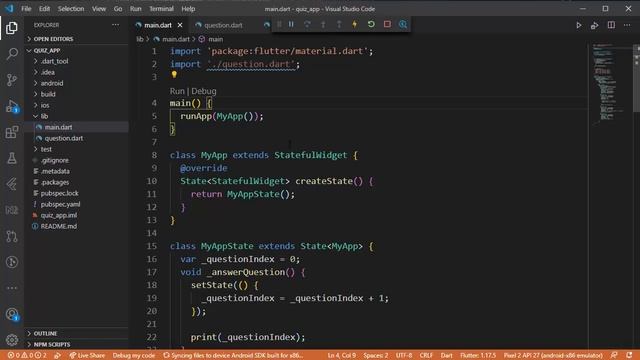
Task: Show additional activity bar views ellipsis
Action: (12, 288)
